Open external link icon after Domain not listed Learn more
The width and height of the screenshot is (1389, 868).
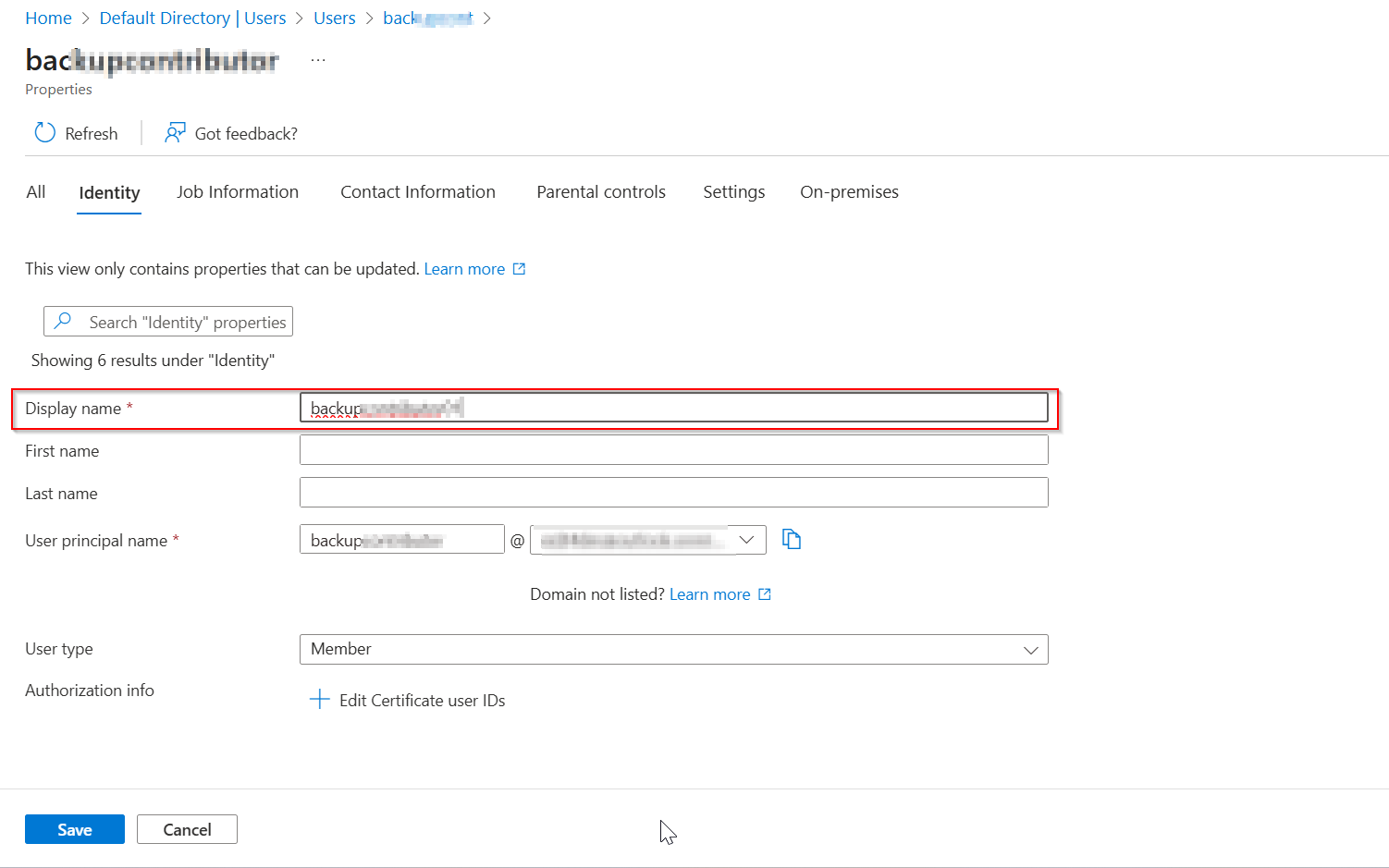[765, 594]
